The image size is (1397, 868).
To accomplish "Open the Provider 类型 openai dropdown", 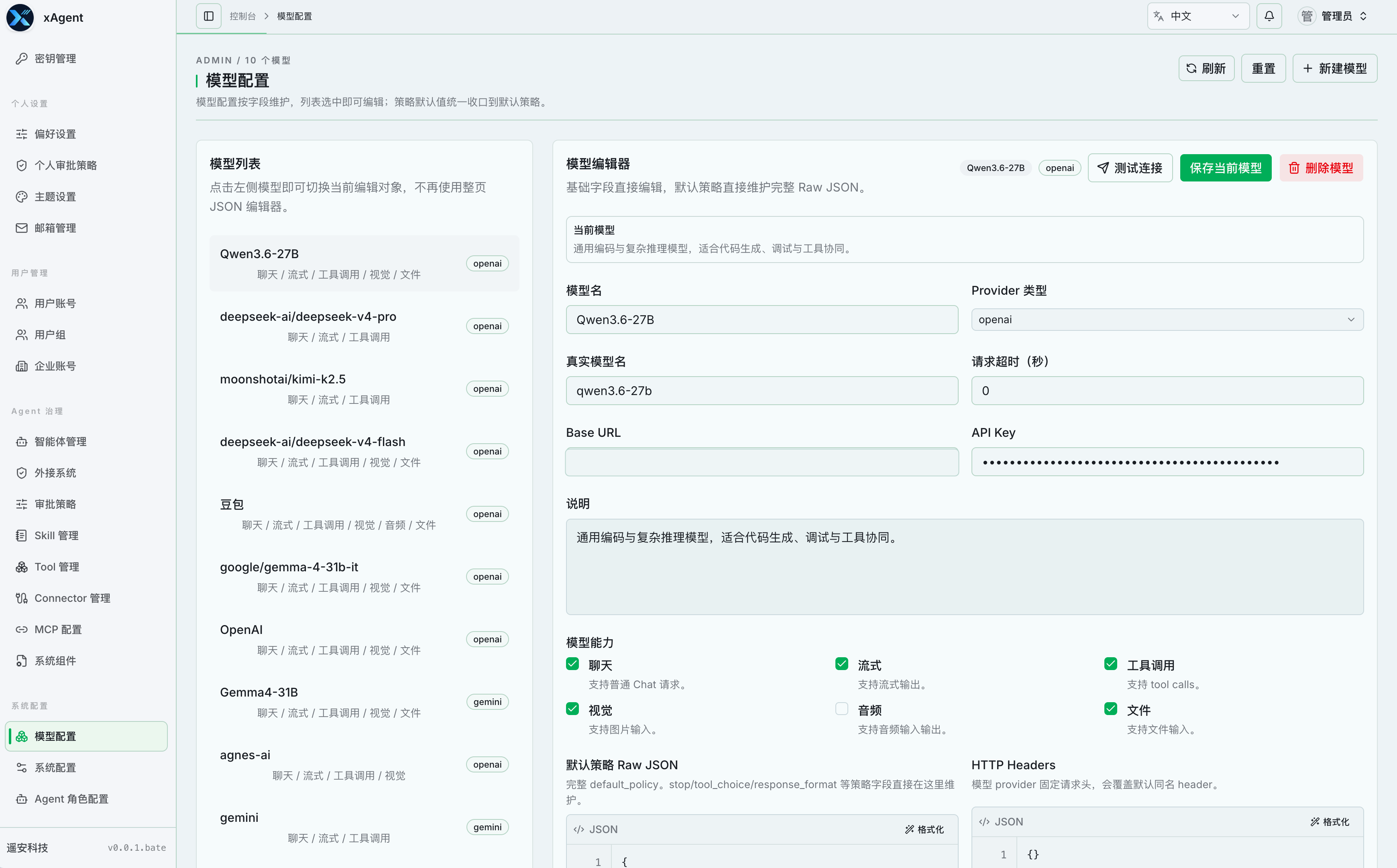I will click(x=1167, y=319).
